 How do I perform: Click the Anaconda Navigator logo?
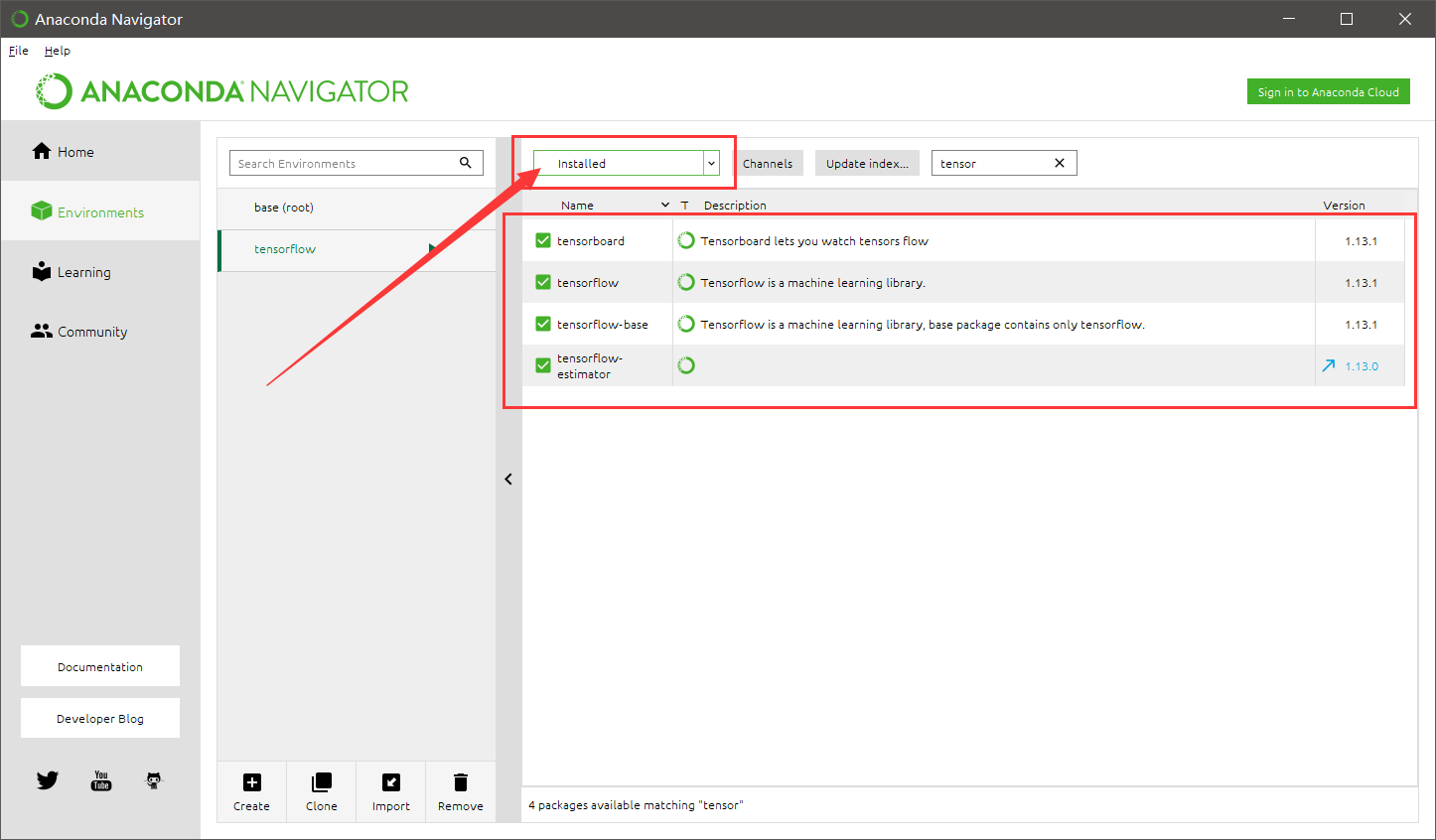point(222,91)
